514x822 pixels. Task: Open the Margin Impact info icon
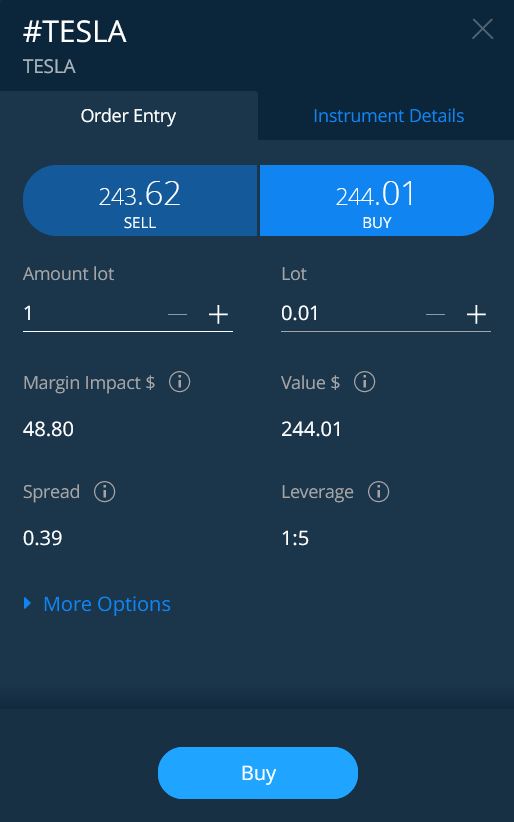(179, 382)
